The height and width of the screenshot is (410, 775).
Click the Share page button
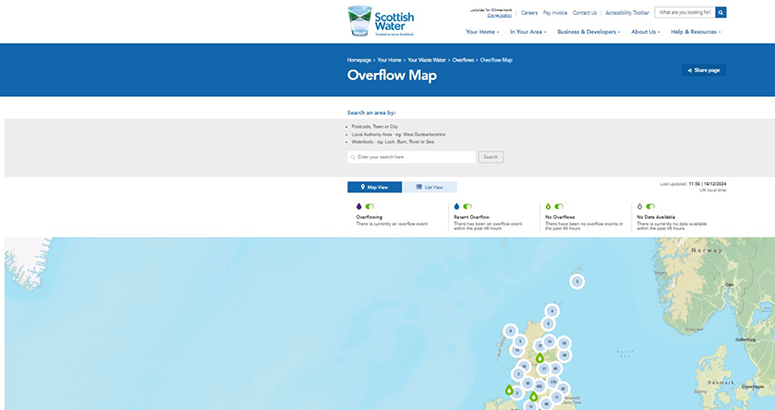coord(703,70)
